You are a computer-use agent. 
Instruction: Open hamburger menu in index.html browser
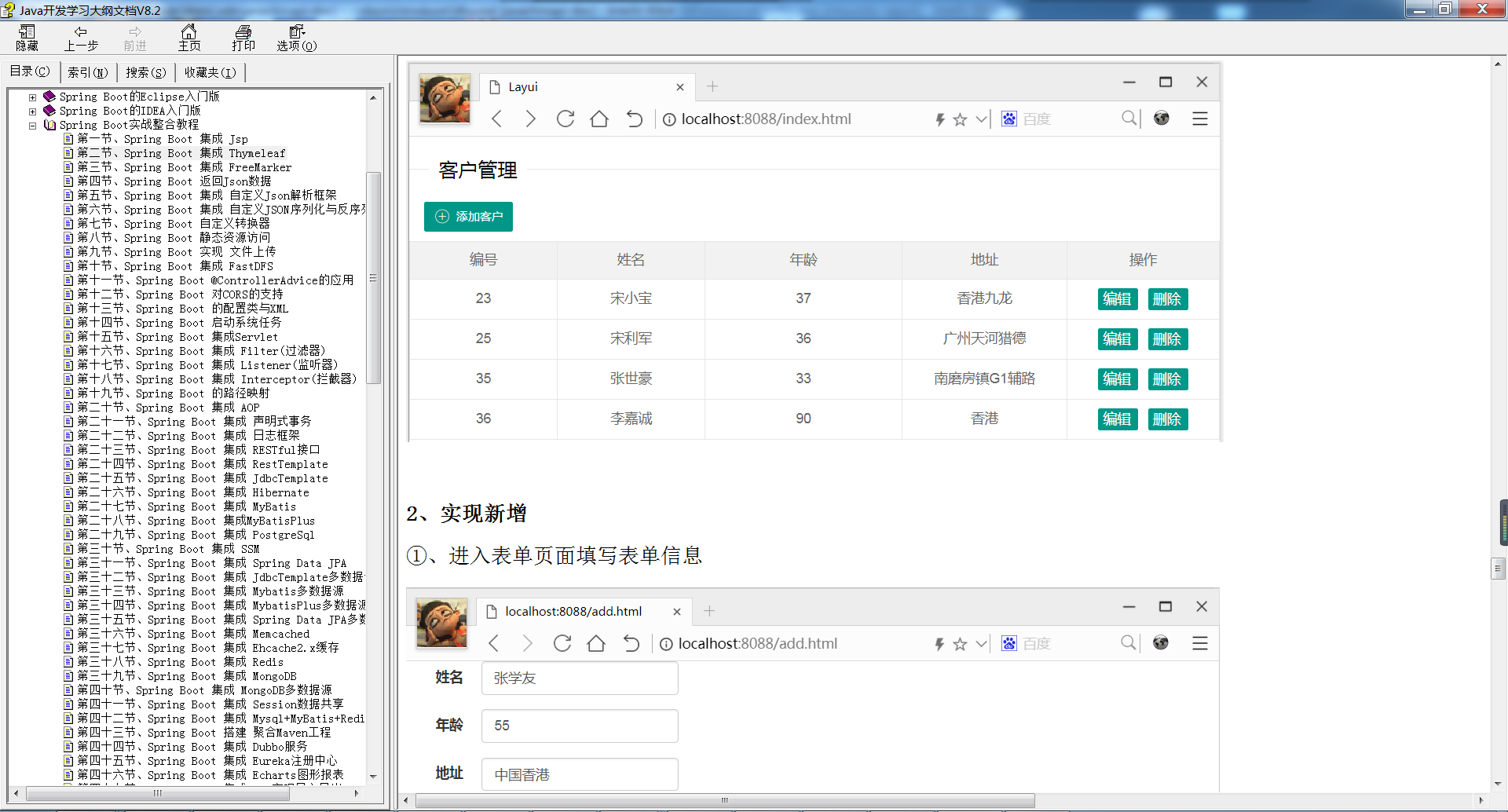pos(1200,119)
